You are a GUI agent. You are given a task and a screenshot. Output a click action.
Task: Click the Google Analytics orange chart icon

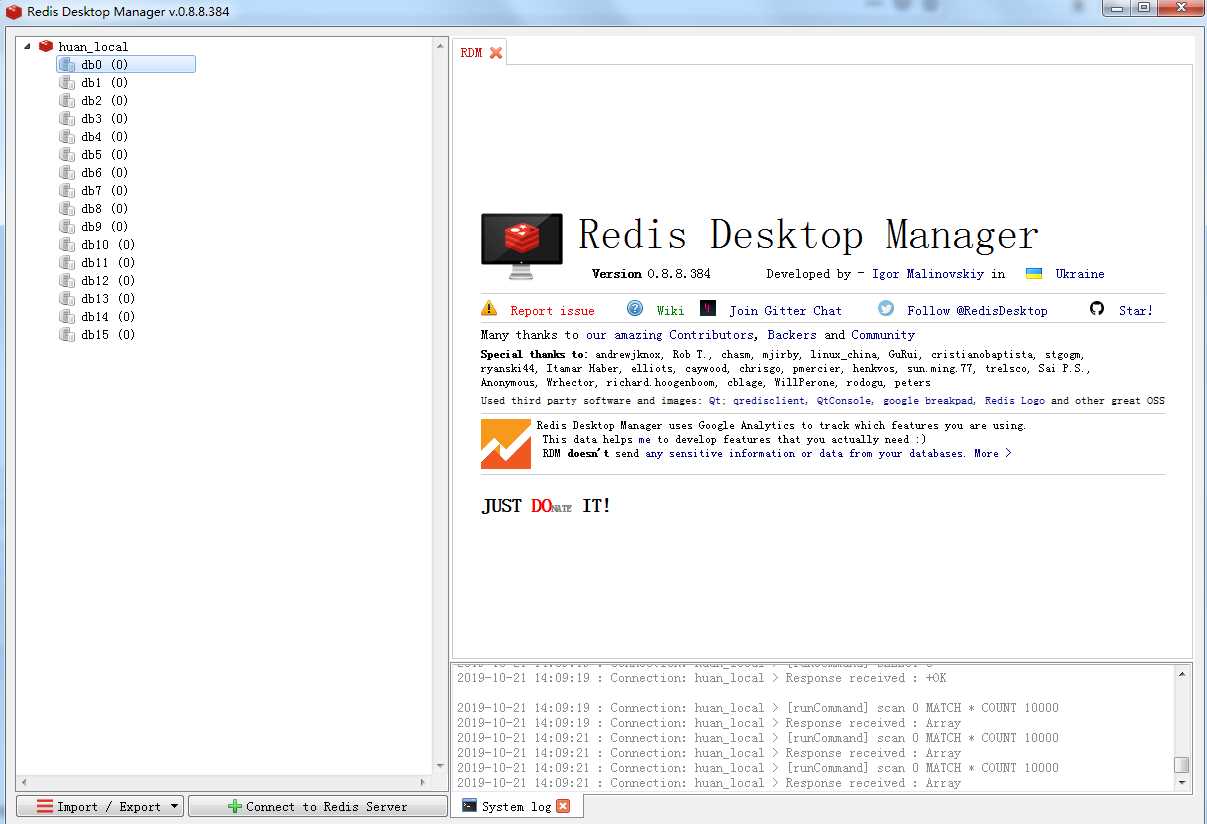[x=506, y=443]
